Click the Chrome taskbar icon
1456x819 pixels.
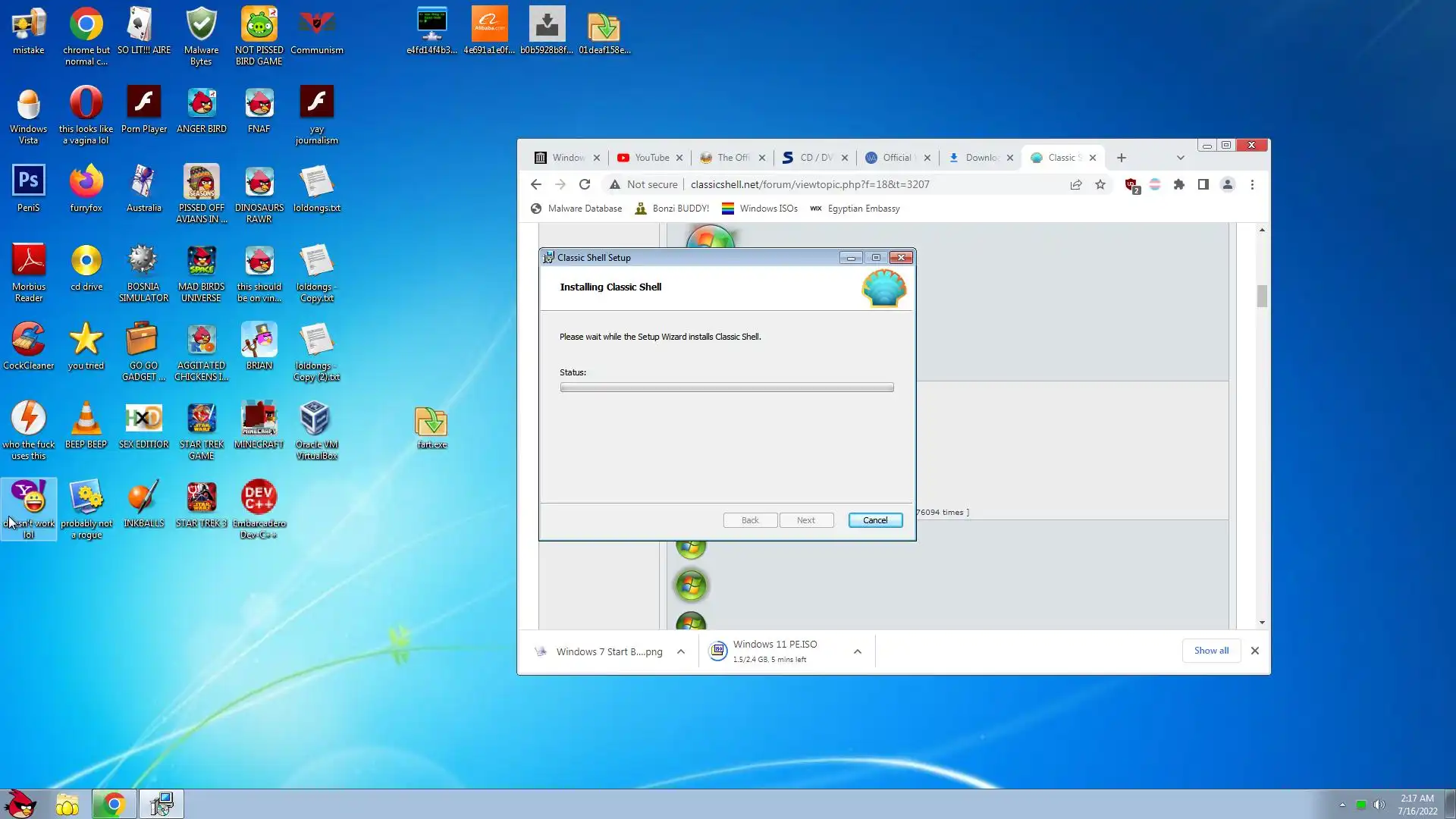(x=114, y=804)
